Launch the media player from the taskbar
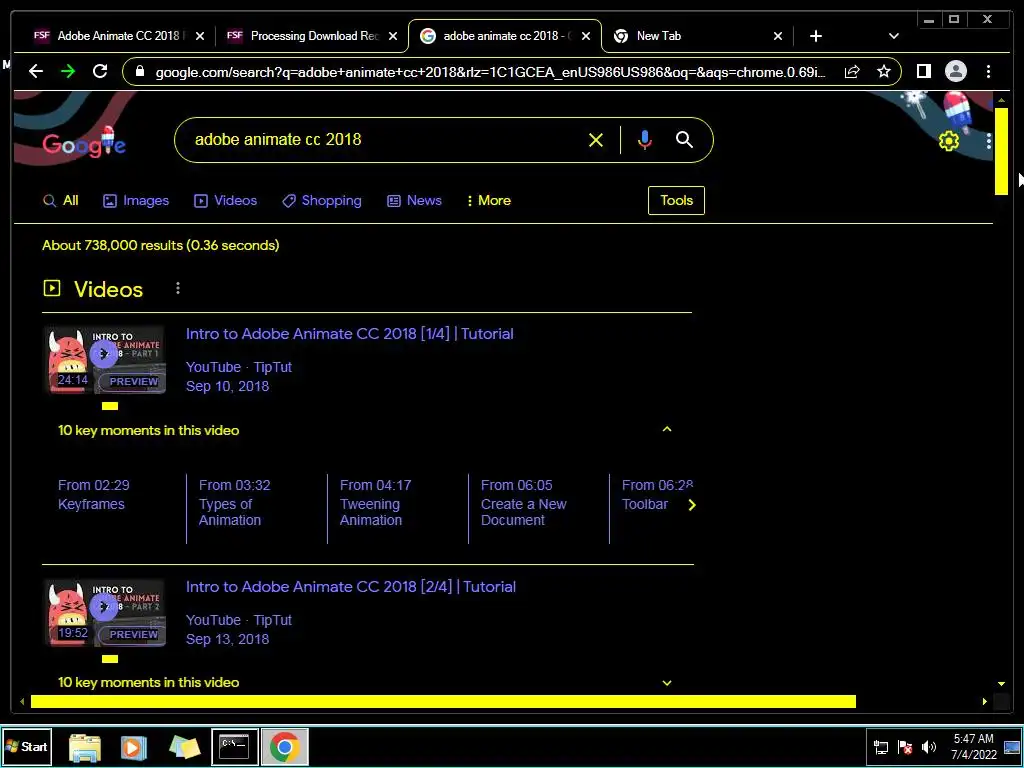The image size is (1024, 768). coord(133,747)
